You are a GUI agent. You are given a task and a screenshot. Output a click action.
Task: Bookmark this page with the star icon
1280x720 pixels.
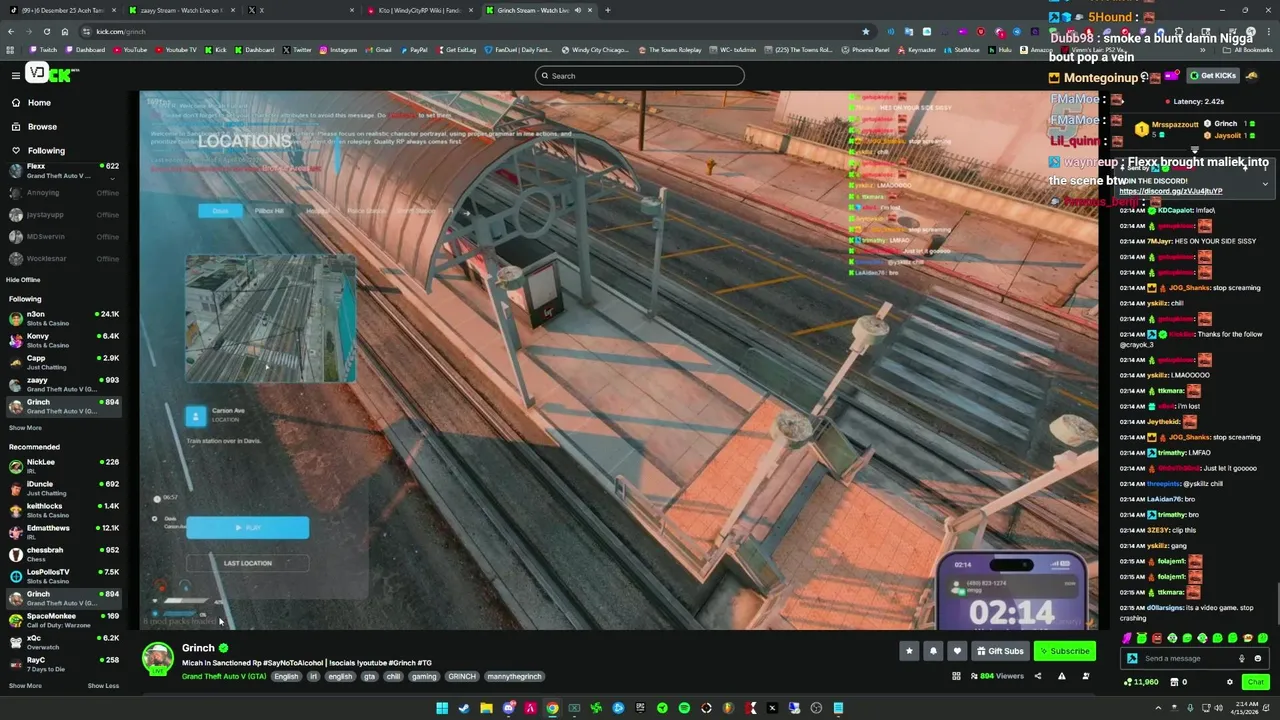click(x=865, y=31)
